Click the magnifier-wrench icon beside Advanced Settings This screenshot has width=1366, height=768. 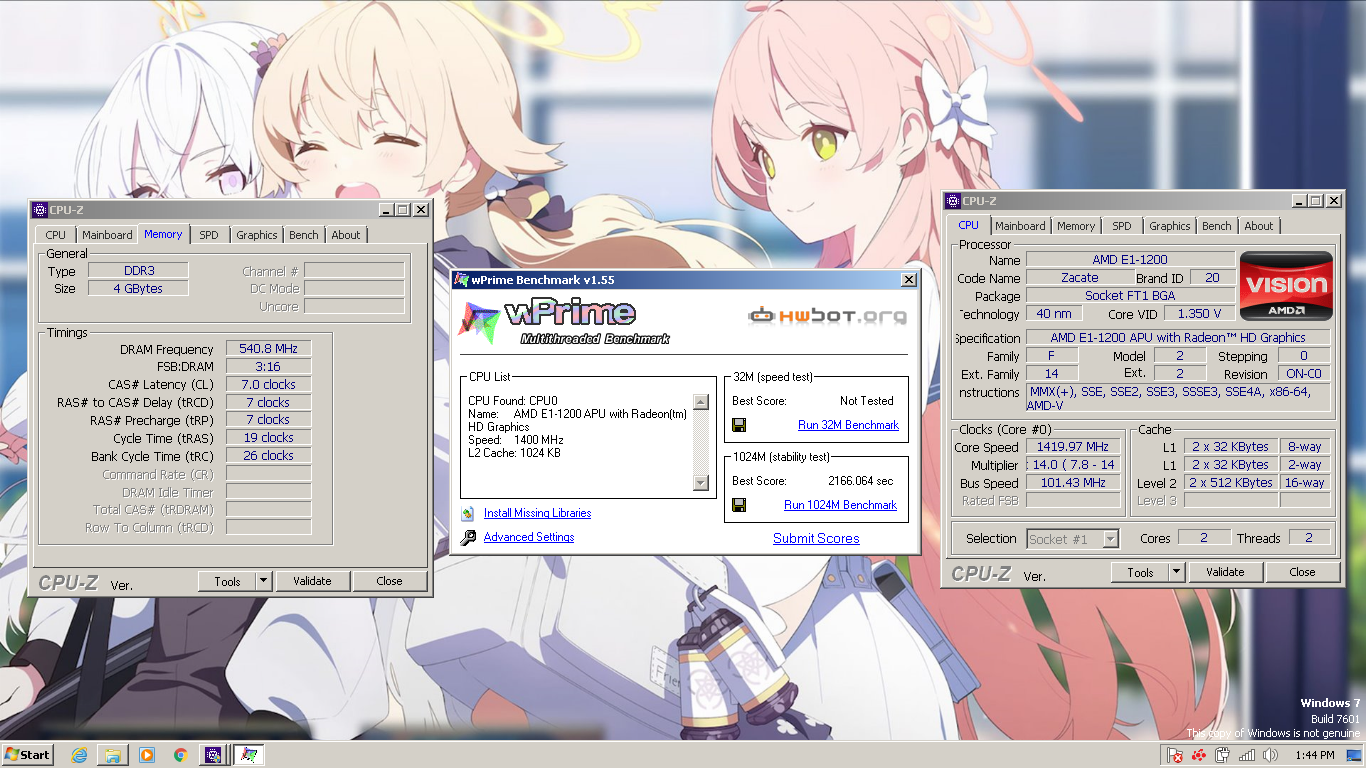coord(468,538)
